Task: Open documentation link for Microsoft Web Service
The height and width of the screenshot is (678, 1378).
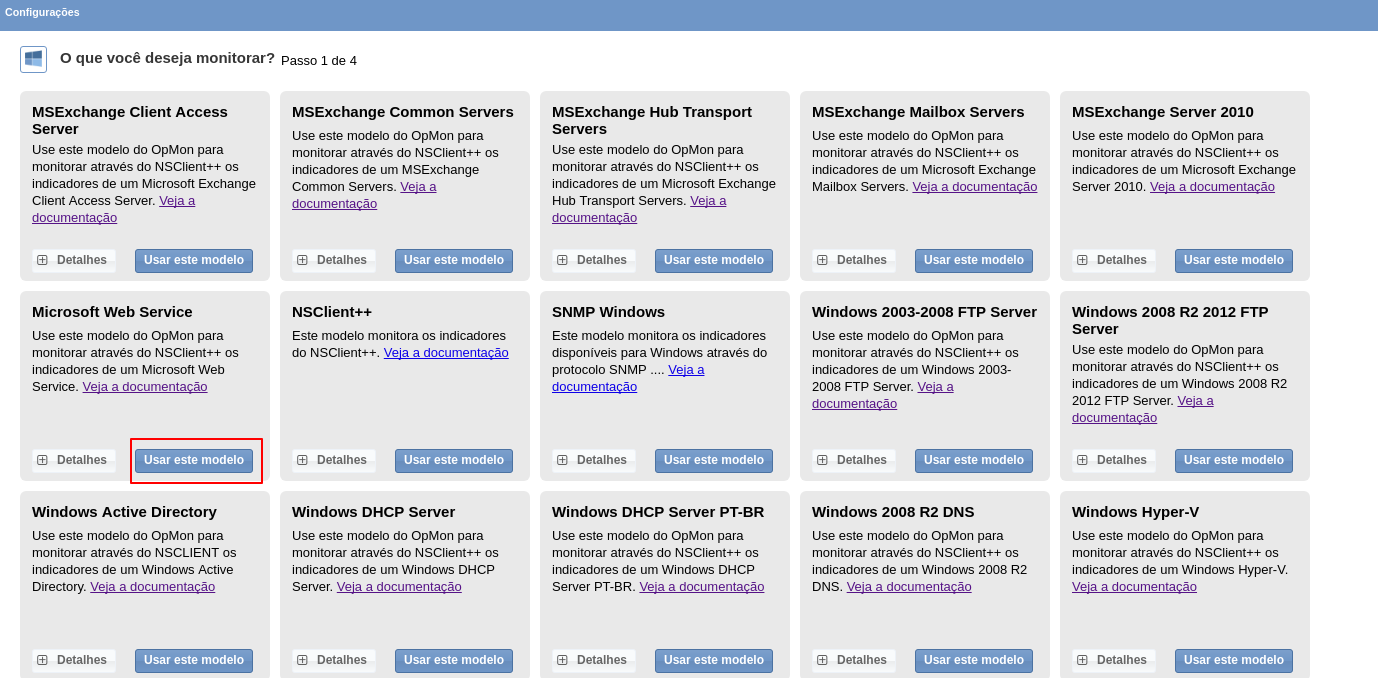Action: coord(145,387)
